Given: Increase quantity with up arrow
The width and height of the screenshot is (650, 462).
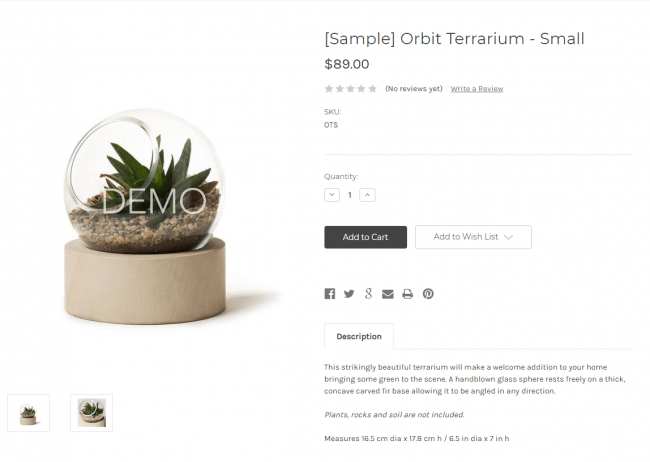Looking at the screenshot, I should pos(367,195).
